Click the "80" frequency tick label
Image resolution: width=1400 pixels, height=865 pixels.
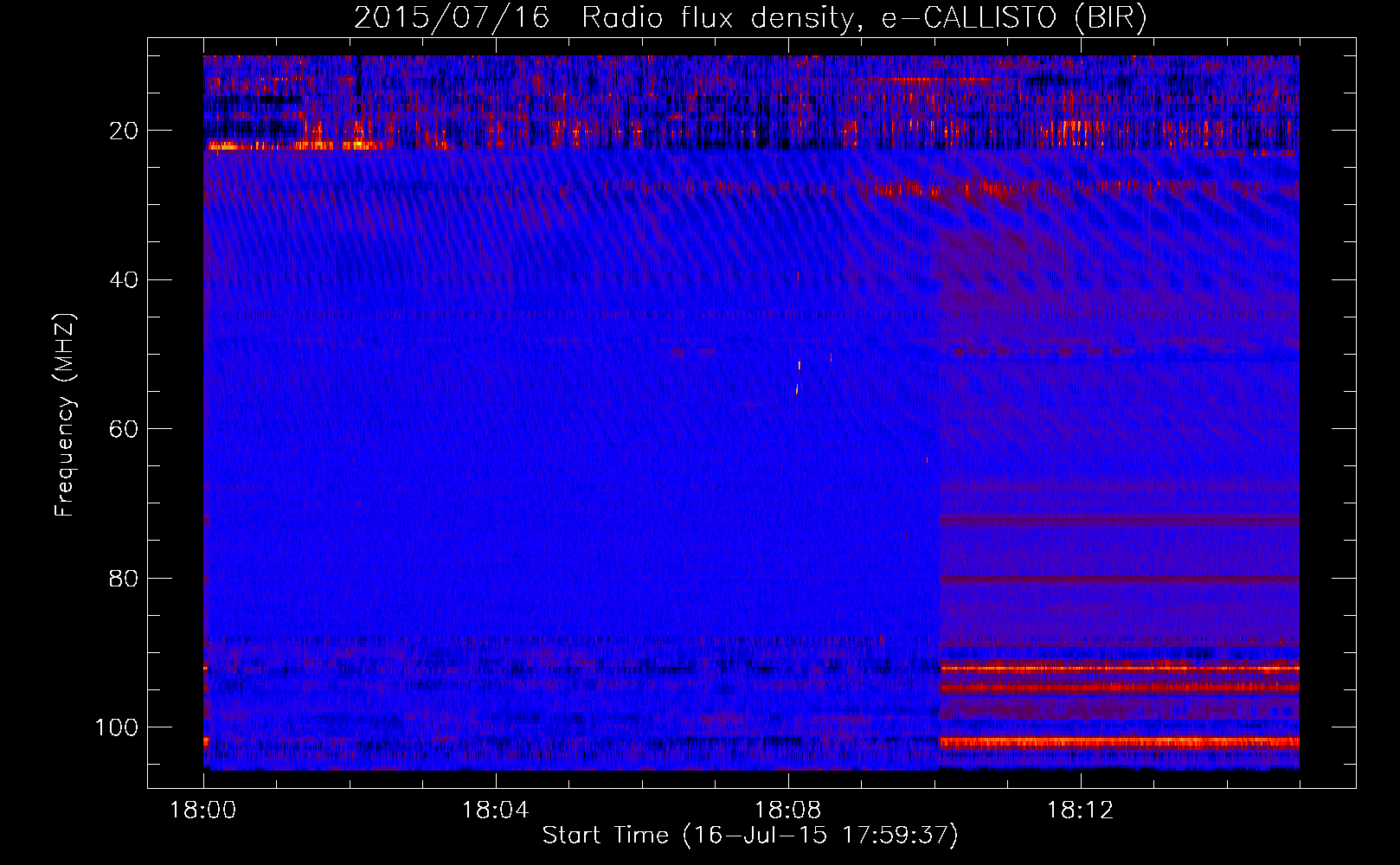124,578
